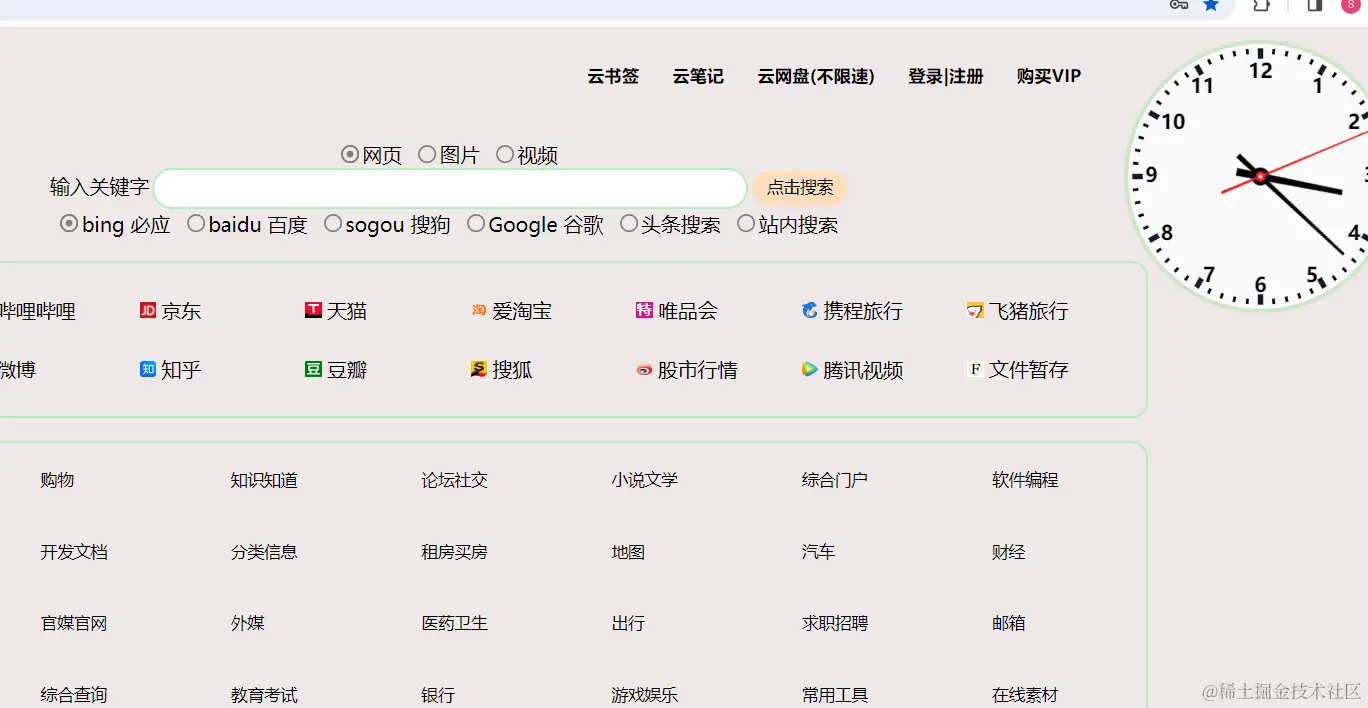Screen dimensions: 1368x708
Task: Open the browser profile avatar
Action: point(1350,5)
